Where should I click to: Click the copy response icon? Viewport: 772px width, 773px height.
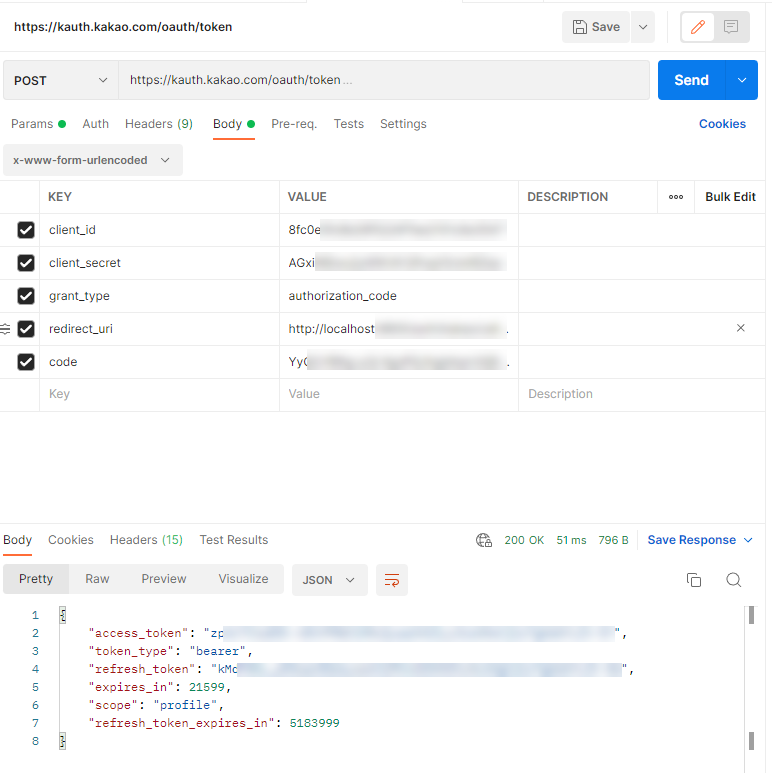(x=694, y=580)
